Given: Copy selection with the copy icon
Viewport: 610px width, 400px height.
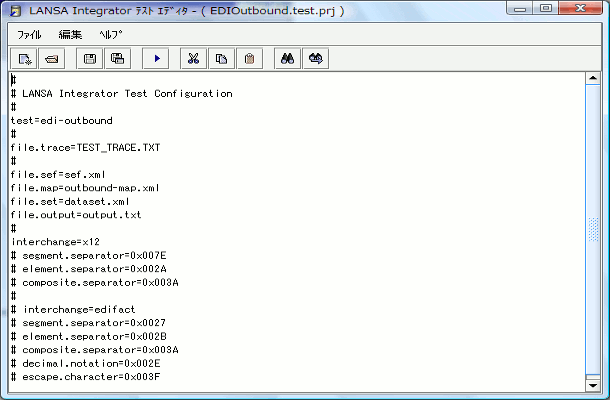Looking at the screenshot, I should 222,59.
